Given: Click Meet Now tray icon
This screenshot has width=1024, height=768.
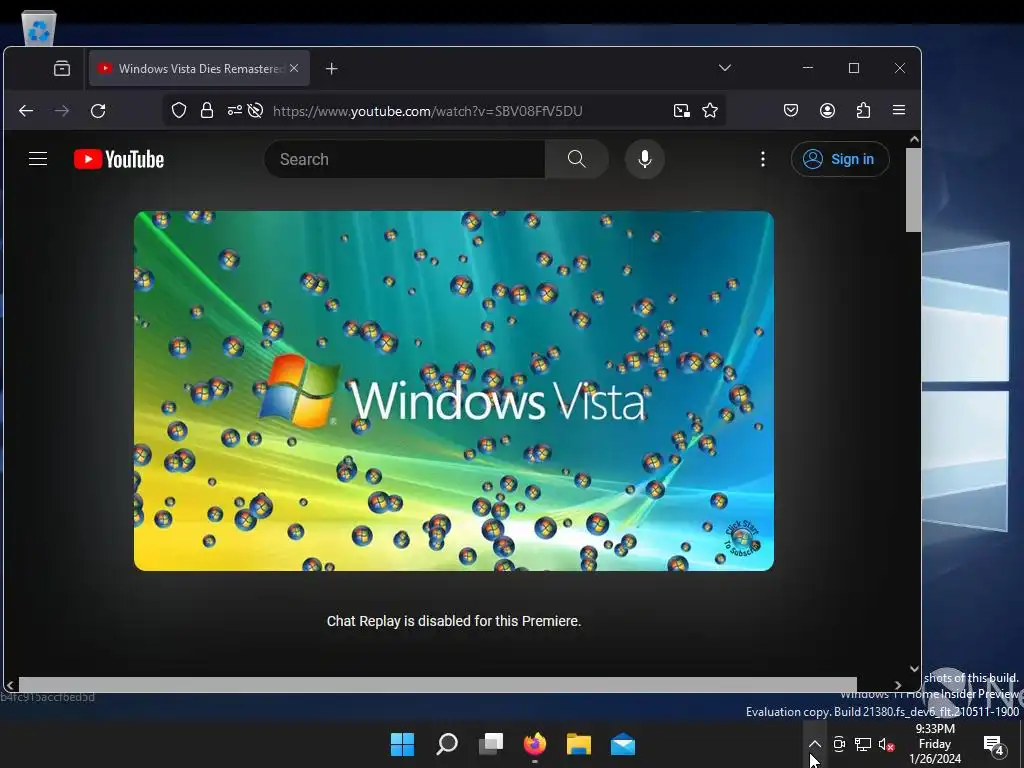Looking at the screenshot, I should pyautogui.click(x=839, y=744).
